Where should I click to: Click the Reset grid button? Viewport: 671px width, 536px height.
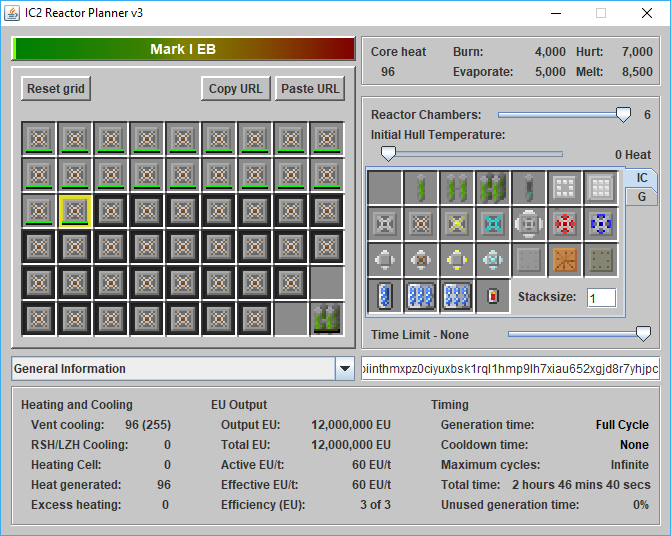56,89
